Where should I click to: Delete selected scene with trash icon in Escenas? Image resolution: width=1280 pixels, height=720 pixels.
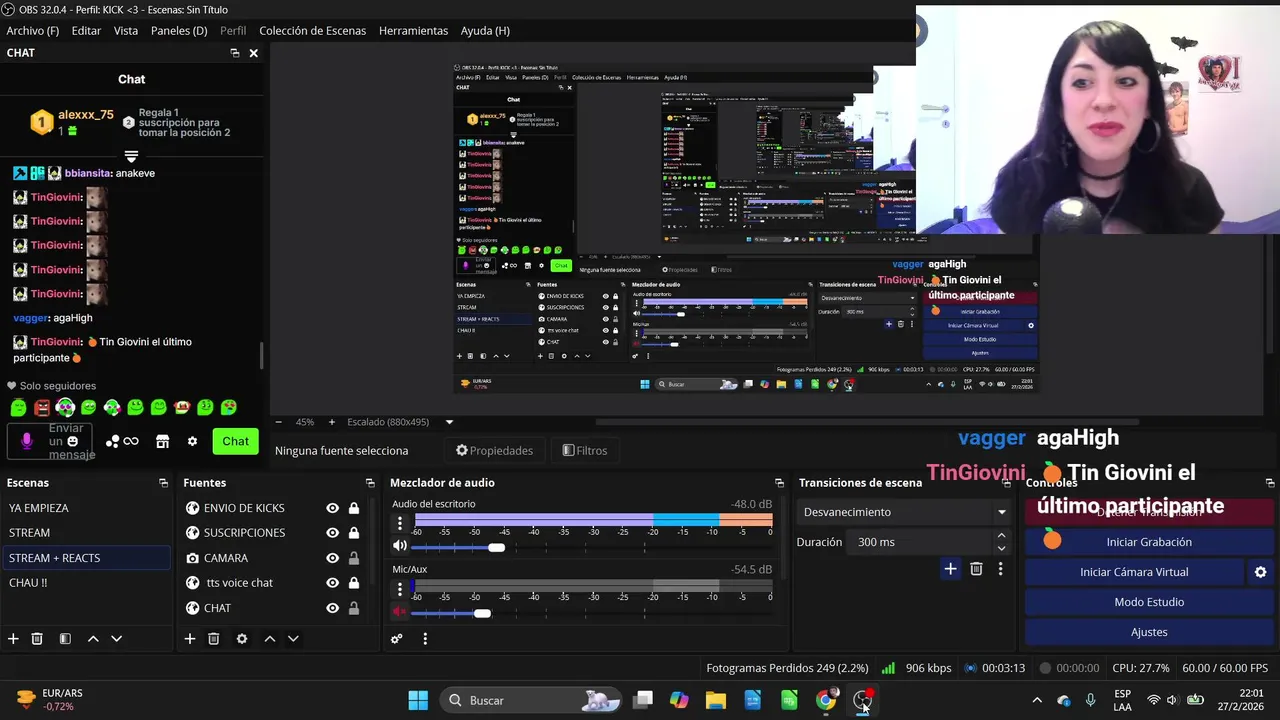[37, 639]
